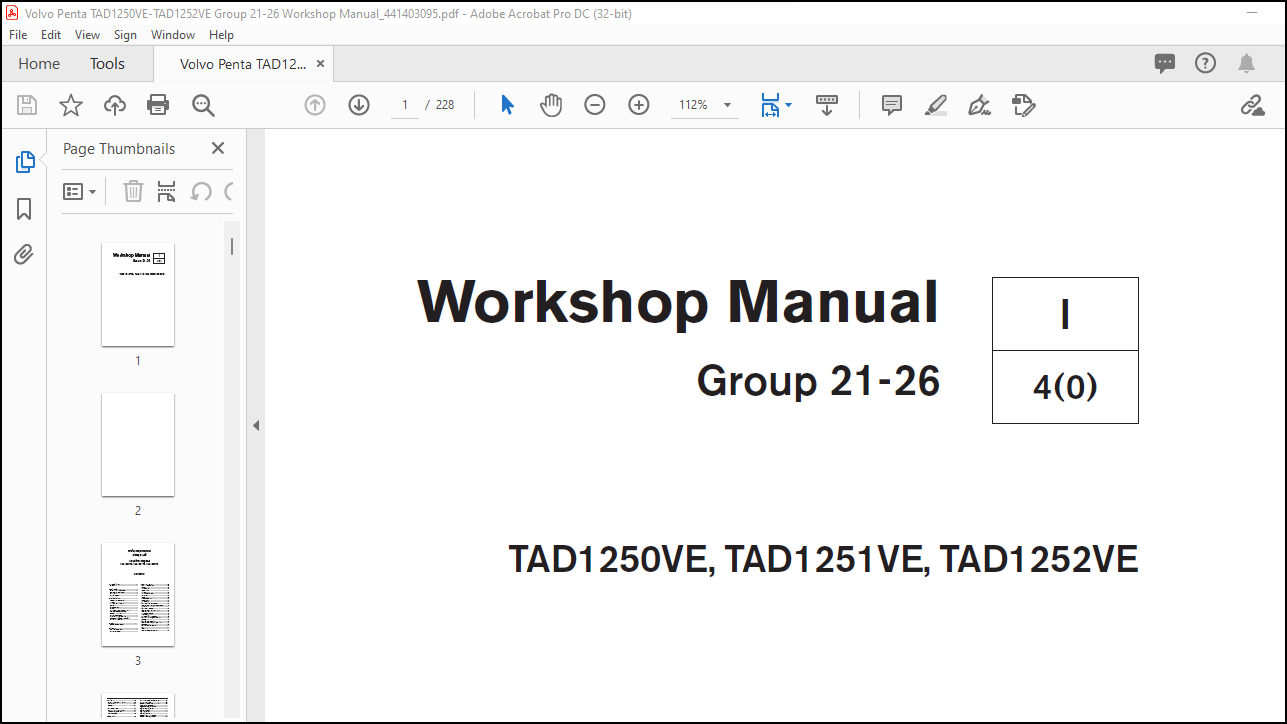Image resolution: width=1287 pixels, height=724 pixels.
Task: Open the File menu
Action: coord(19,35)
